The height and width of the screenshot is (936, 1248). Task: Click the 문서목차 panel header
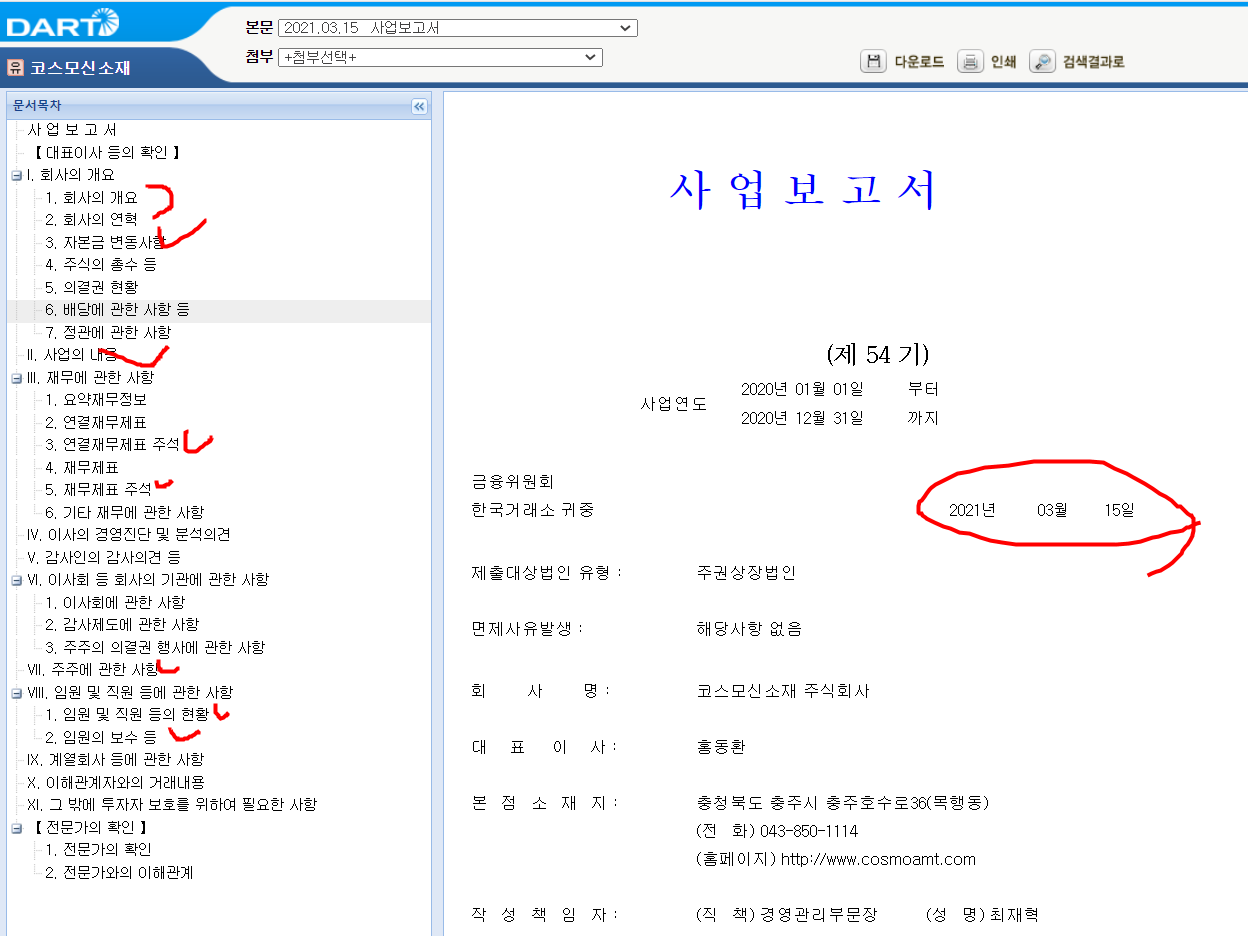(x=219, y=106)
